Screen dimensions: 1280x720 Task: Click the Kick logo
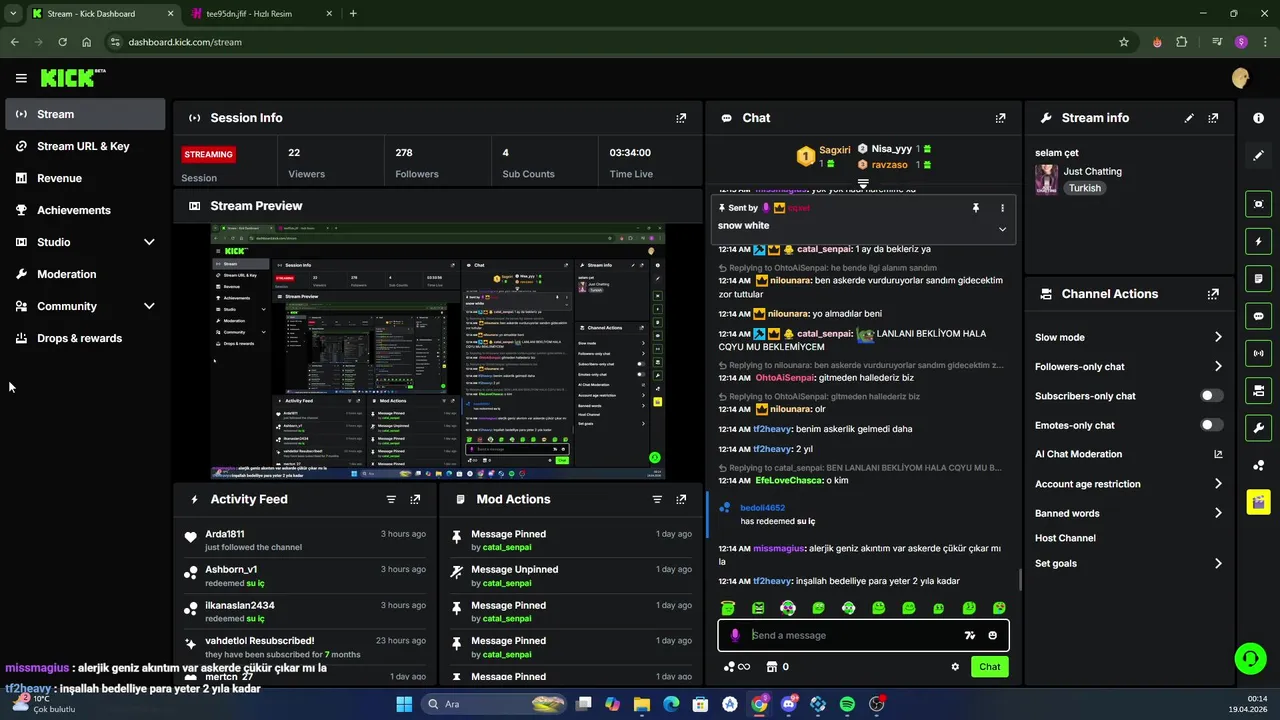[73, 78]
